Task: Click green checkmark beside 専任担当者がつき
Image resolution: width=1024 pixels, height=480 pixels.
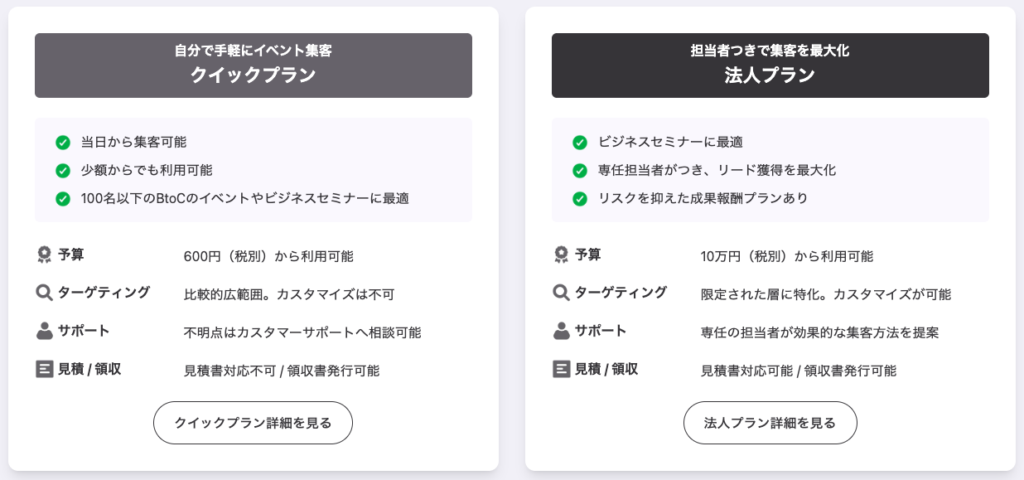Action: point(580,170)
